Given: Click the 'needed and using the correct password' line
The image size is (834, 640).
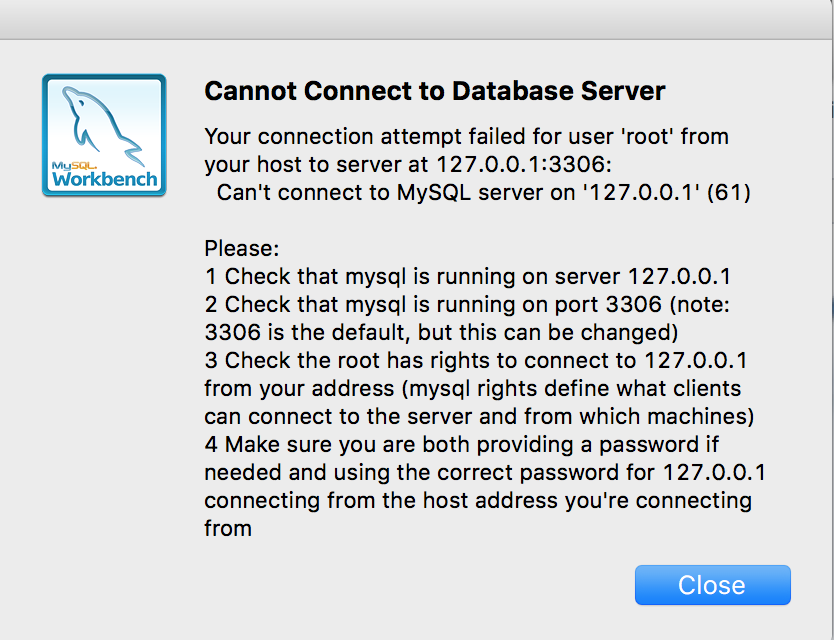Looking at the screenshot, I should pyautogui.click(x=485, y=472).
